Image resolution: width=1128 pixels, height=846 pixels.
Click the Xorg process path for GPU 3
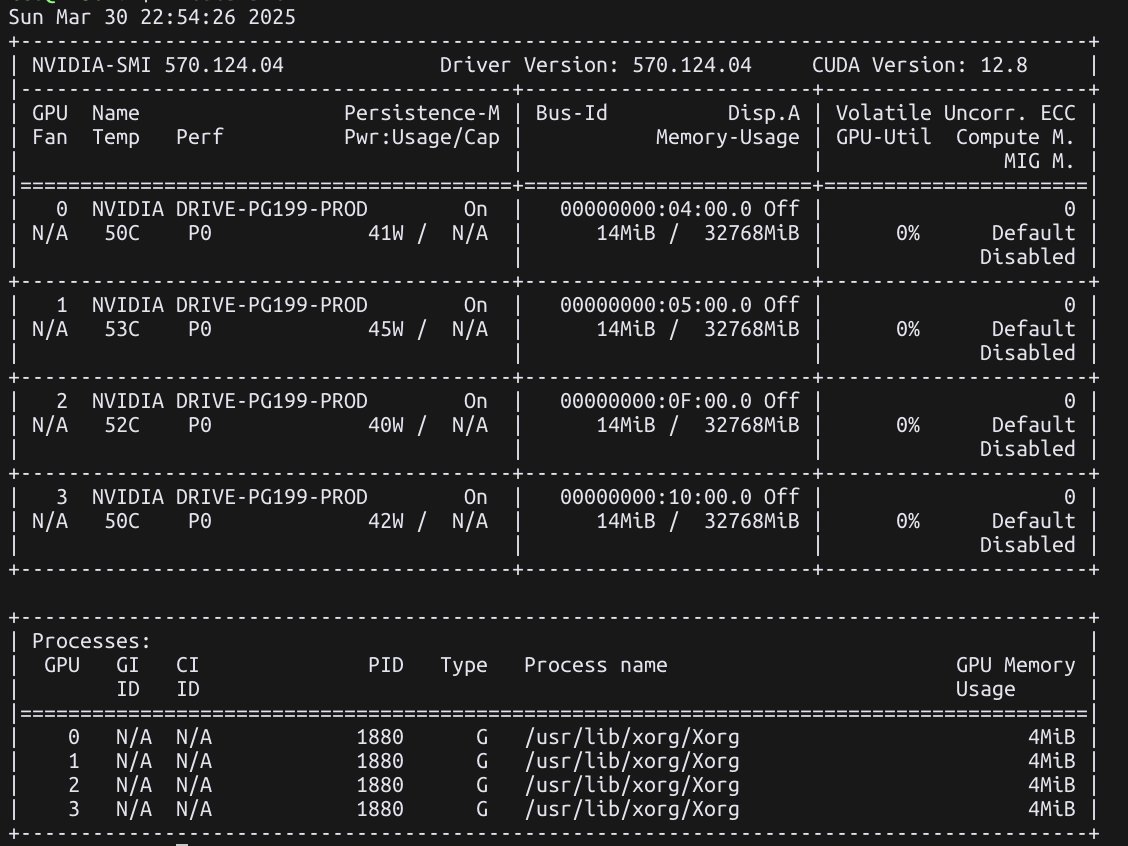pos(632,809)
